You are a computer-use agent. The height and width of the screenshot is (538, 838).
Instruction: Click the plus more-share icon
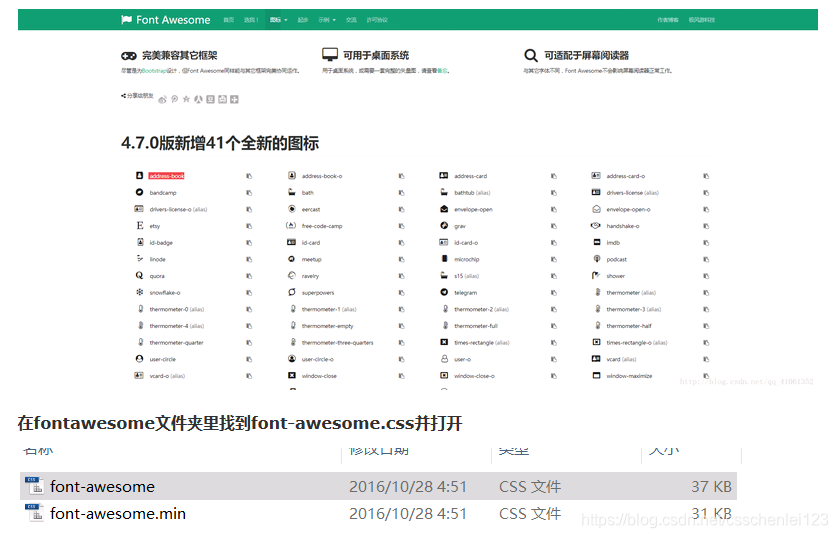click(234, 99)
